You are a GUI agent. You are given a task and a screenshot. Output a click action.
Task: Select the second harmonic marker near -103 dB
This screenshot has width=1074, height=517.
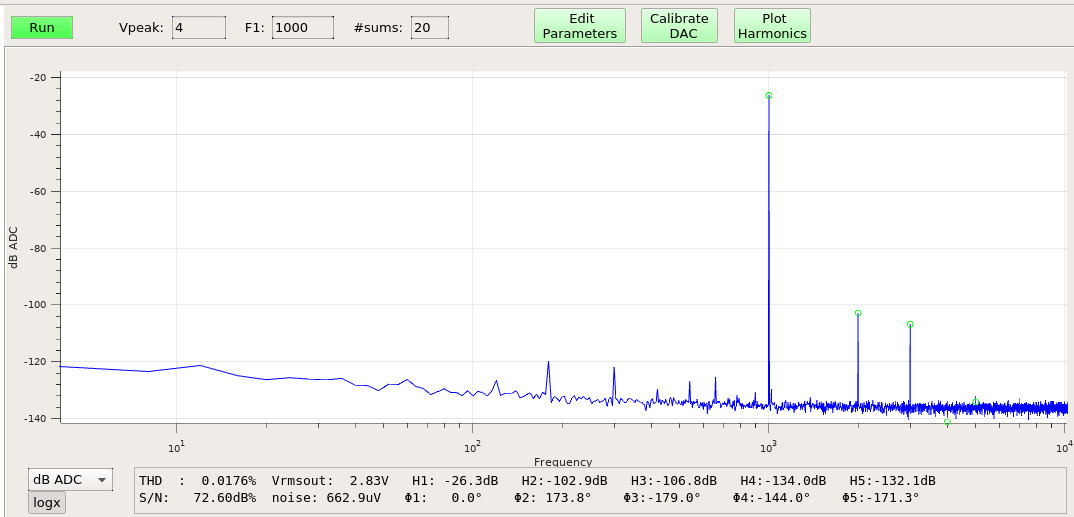(x=858, y=313)
